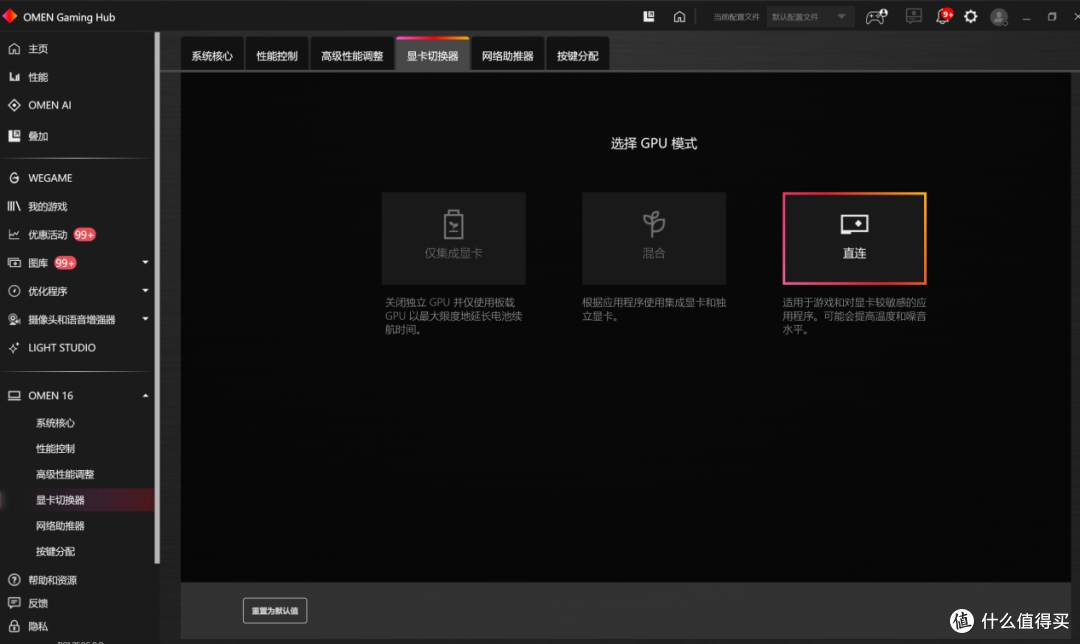Click the OMEN 16 laptop icon
1080x644 pixels.
pyautogui.click(x=14, y=395)
